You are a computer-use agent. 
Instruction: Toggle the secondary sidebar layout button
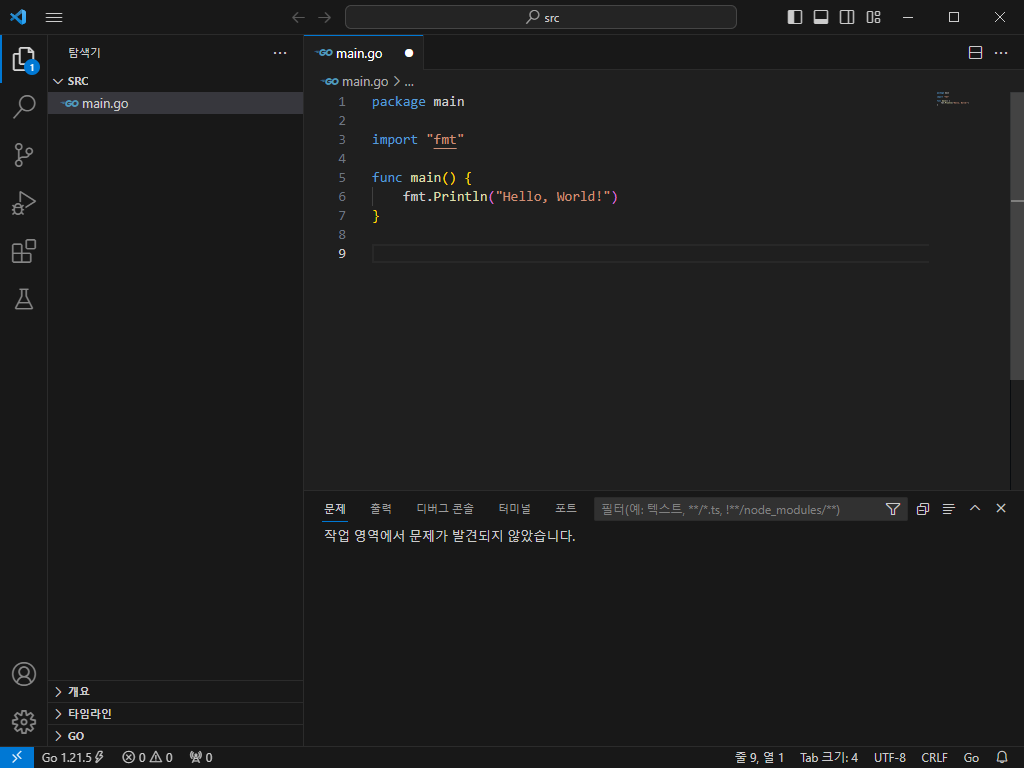pos(847,17)
